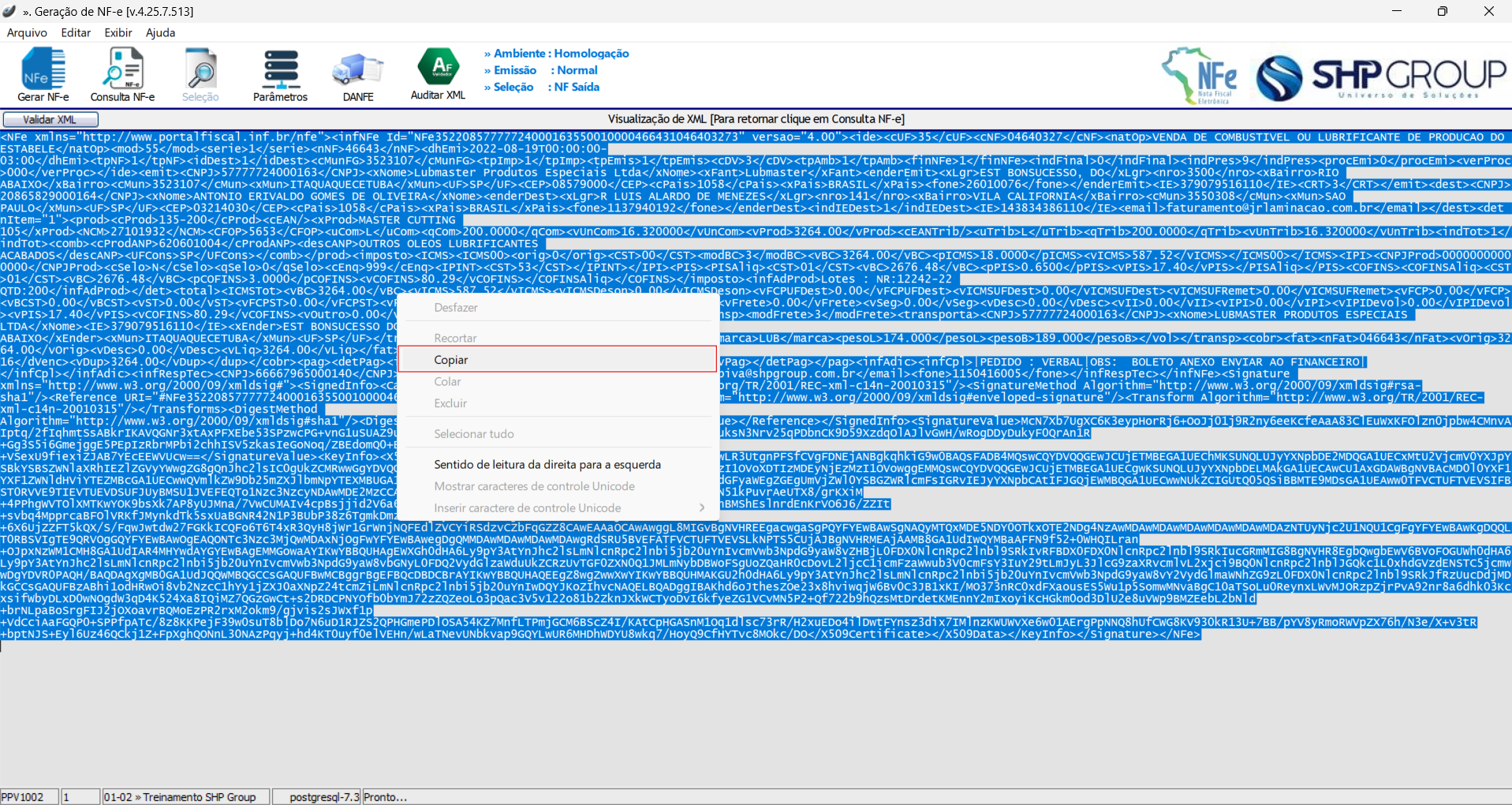1512x805 pixels.
Task: Click the Seleção: NF Saída label
Action: pos(542,87)
